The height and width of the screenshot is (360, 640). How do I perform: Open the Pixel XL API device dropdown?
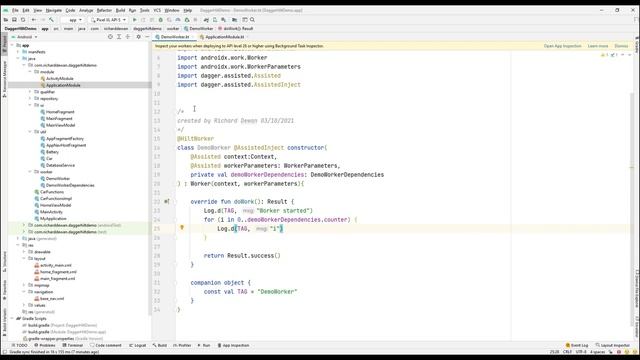coord(108,20)
